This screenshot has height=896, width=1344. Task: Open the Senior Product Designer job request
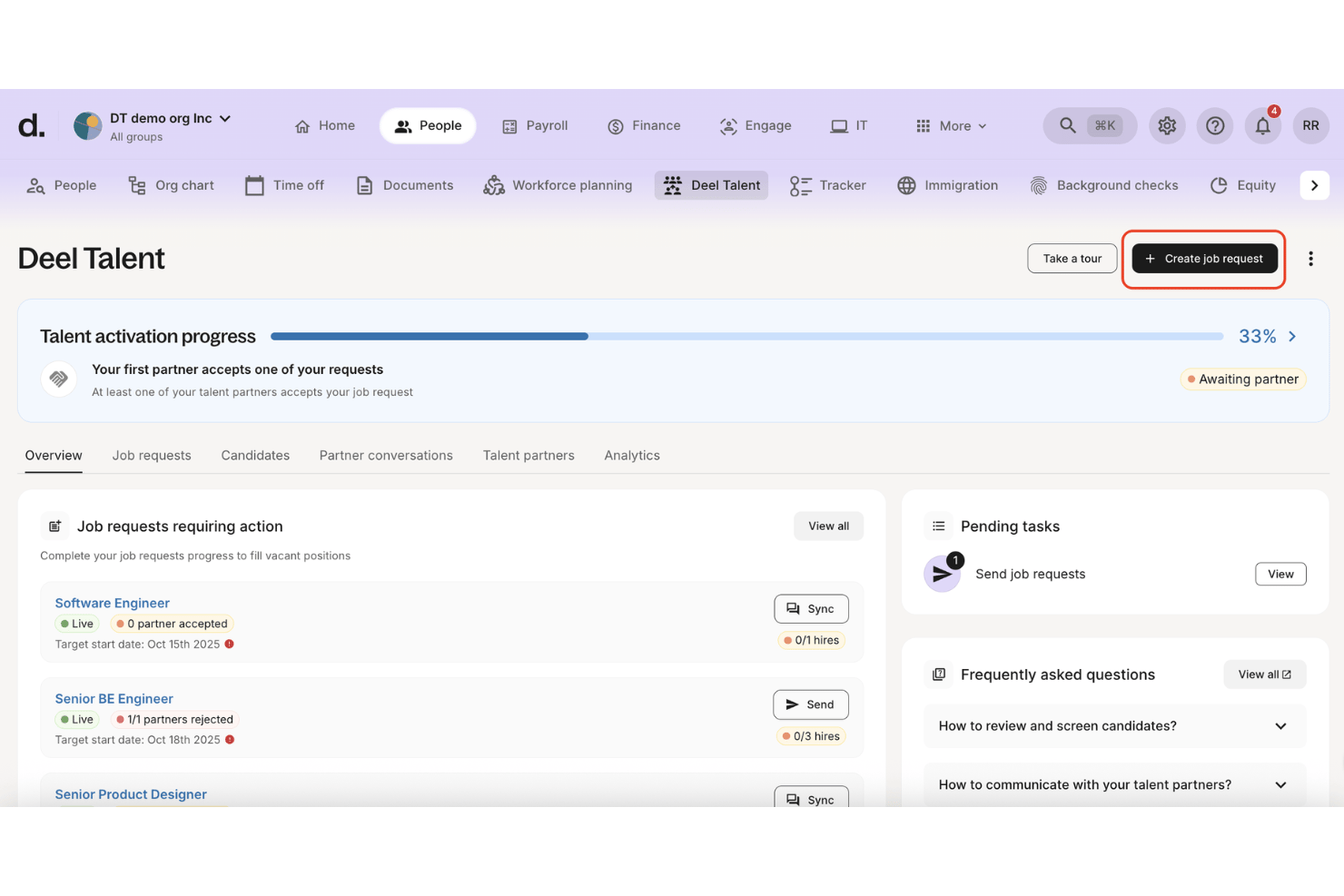[131, 794]
